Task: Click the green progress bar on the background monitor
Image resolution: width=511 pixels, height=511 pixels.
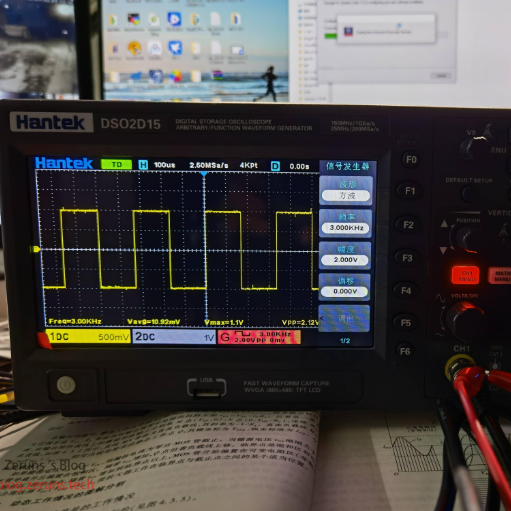Action: pyautogui.click(x=331, y=36)
